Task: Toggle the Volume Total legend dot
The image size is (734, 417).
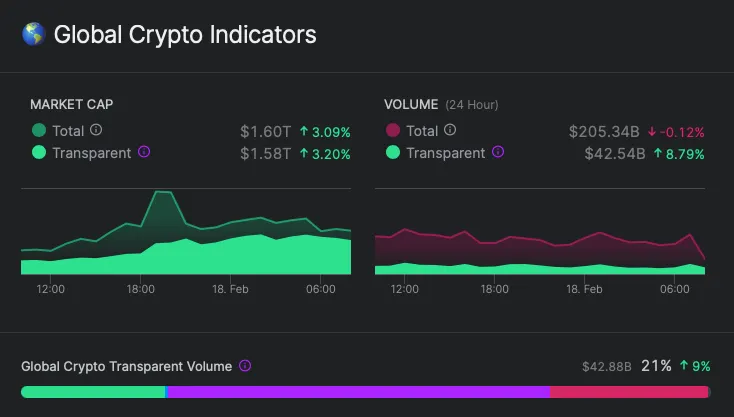Action: (393, 130)
